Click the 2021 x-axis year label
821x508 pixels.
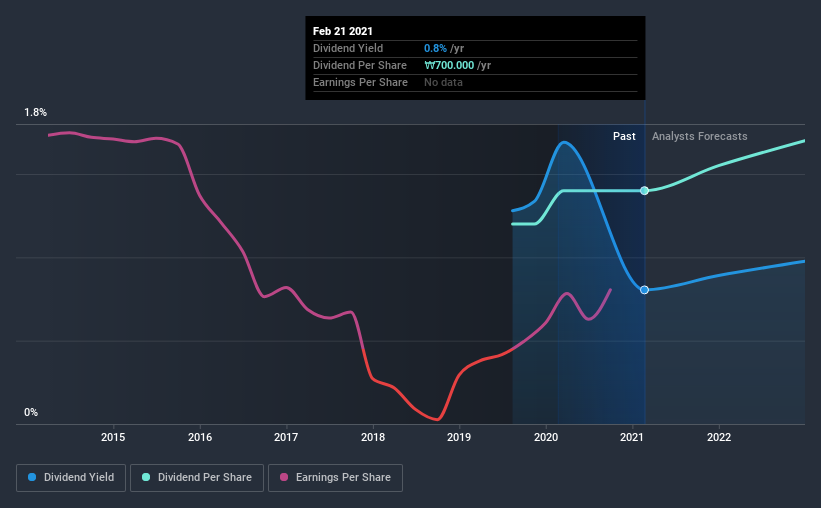[x=632, y=437]
